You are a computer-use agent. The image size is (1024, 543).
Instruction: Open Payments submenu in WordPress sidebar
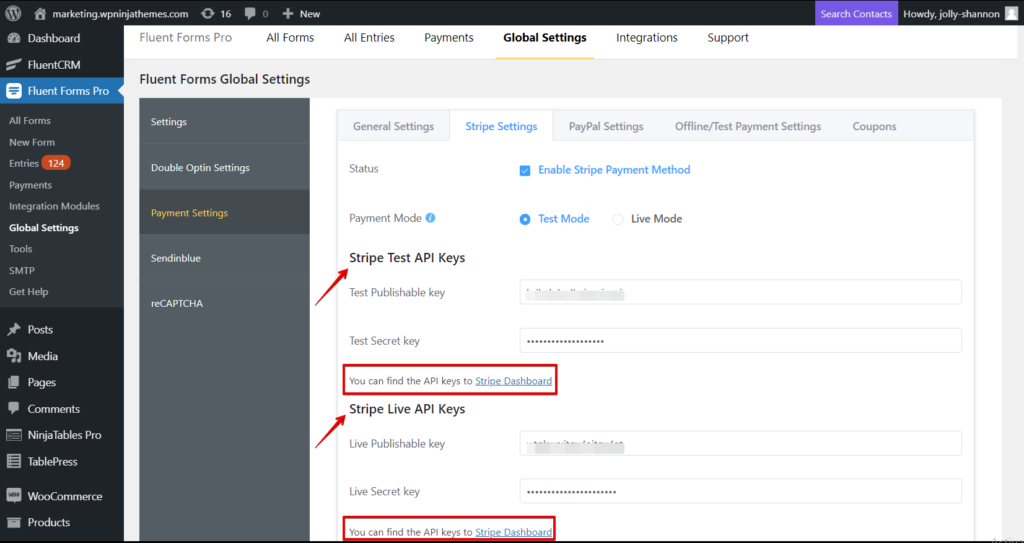31,185
